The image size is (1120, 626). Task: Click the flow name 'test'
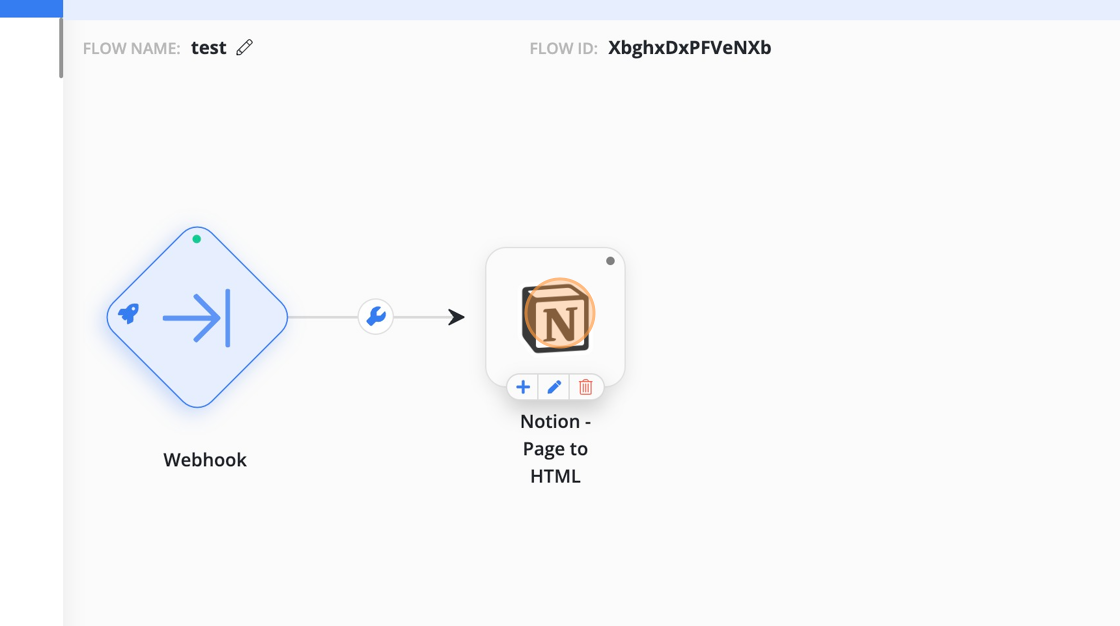(x=209, y=48)
